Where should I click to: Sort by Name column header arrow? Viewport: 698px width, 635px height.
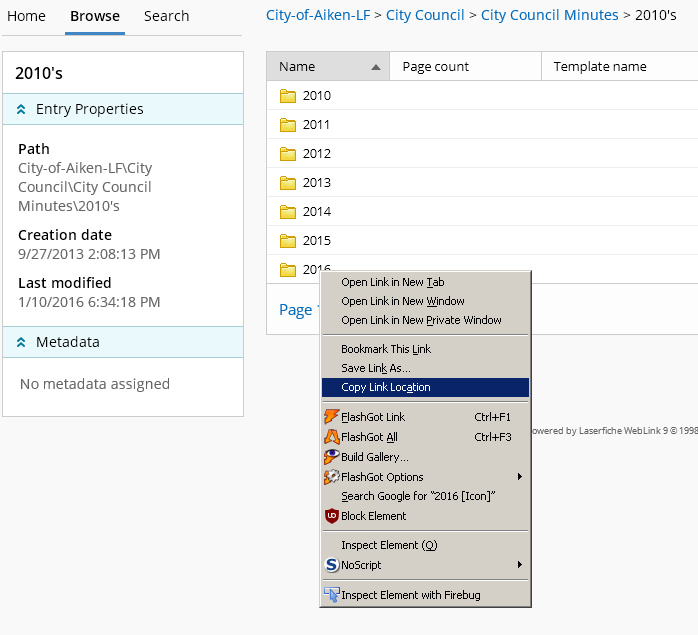point(376,67)
